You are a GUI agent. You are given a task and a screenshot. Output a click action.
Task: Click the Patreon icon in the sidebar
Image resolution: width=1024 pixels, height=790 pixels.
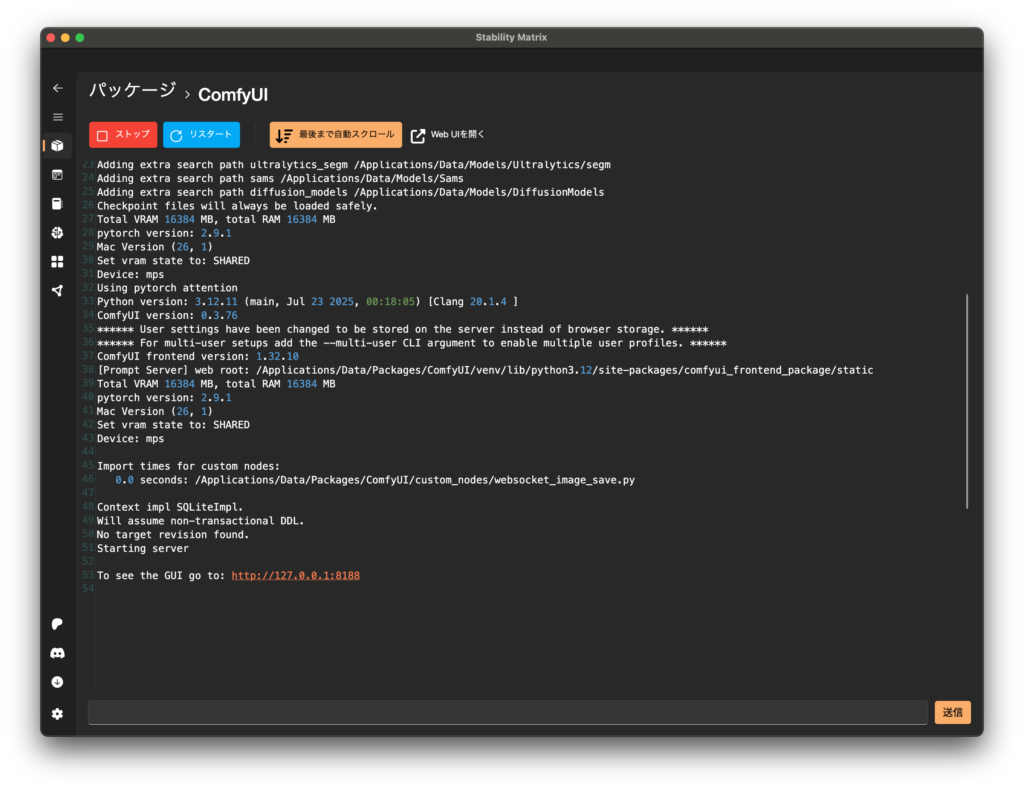point(57,624)
